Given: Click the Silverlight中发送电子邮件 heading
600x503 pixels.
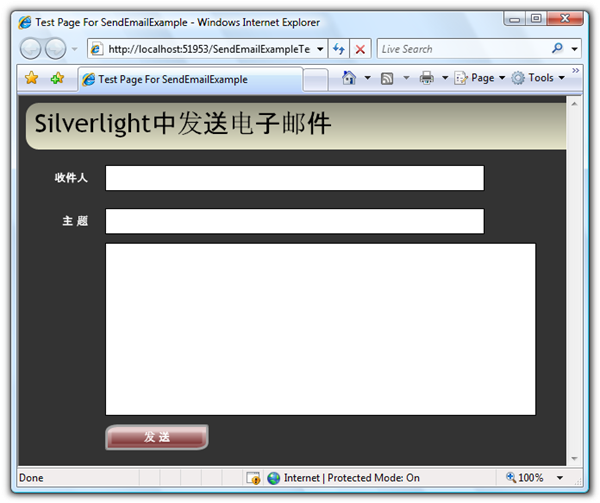Looking at the screenshot, I should tap(183, 123).
